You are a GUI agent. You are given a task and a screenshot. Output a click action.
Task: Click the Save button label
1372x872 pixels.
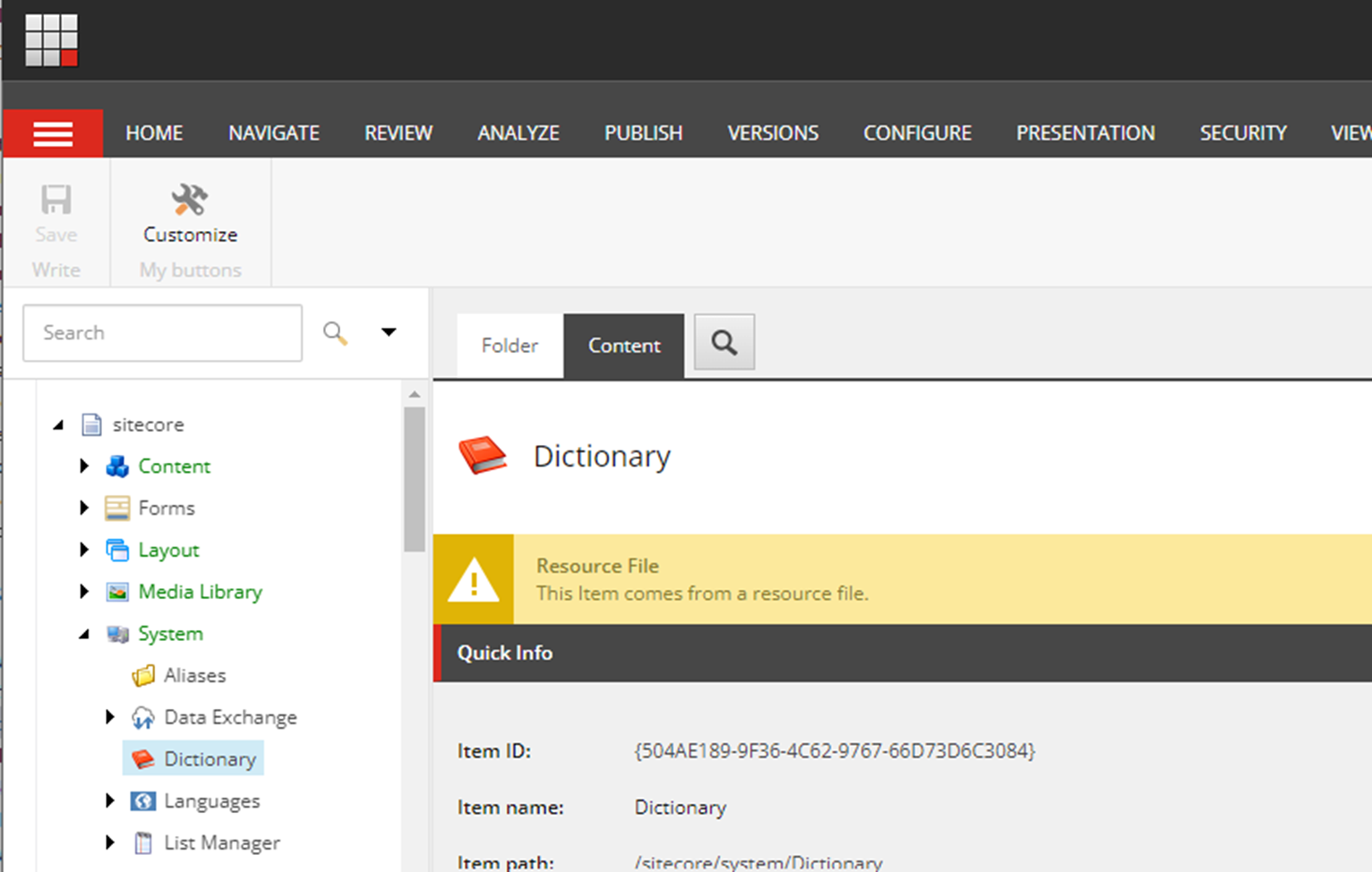coord(56,235)
